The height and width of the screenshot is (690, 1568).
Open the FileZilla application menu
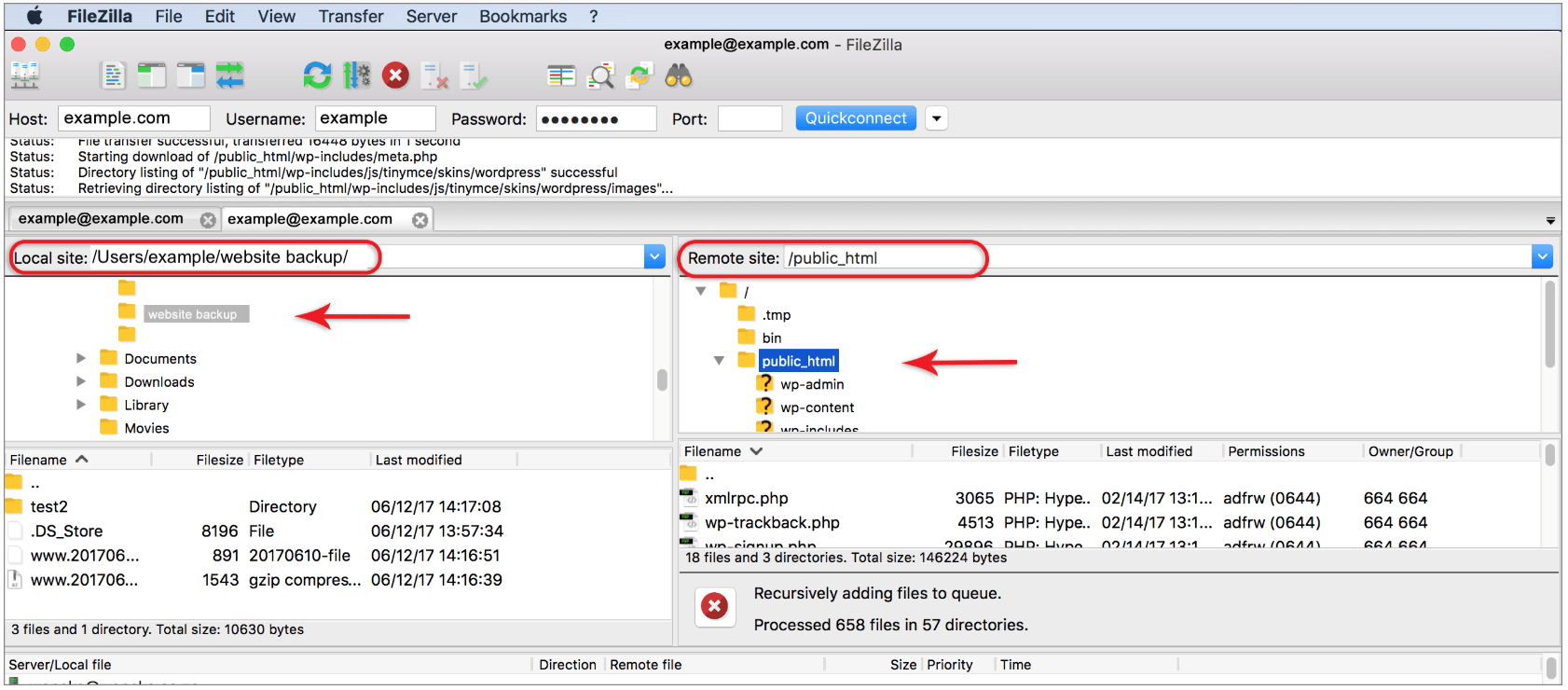(x=100, y=16)
